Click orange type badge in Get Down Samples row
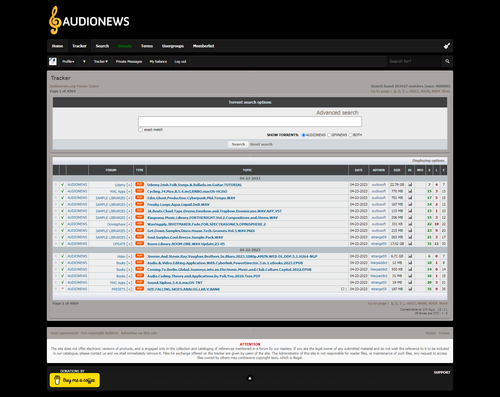The width and height of the screenshot is (500, 397). [139, 230]
